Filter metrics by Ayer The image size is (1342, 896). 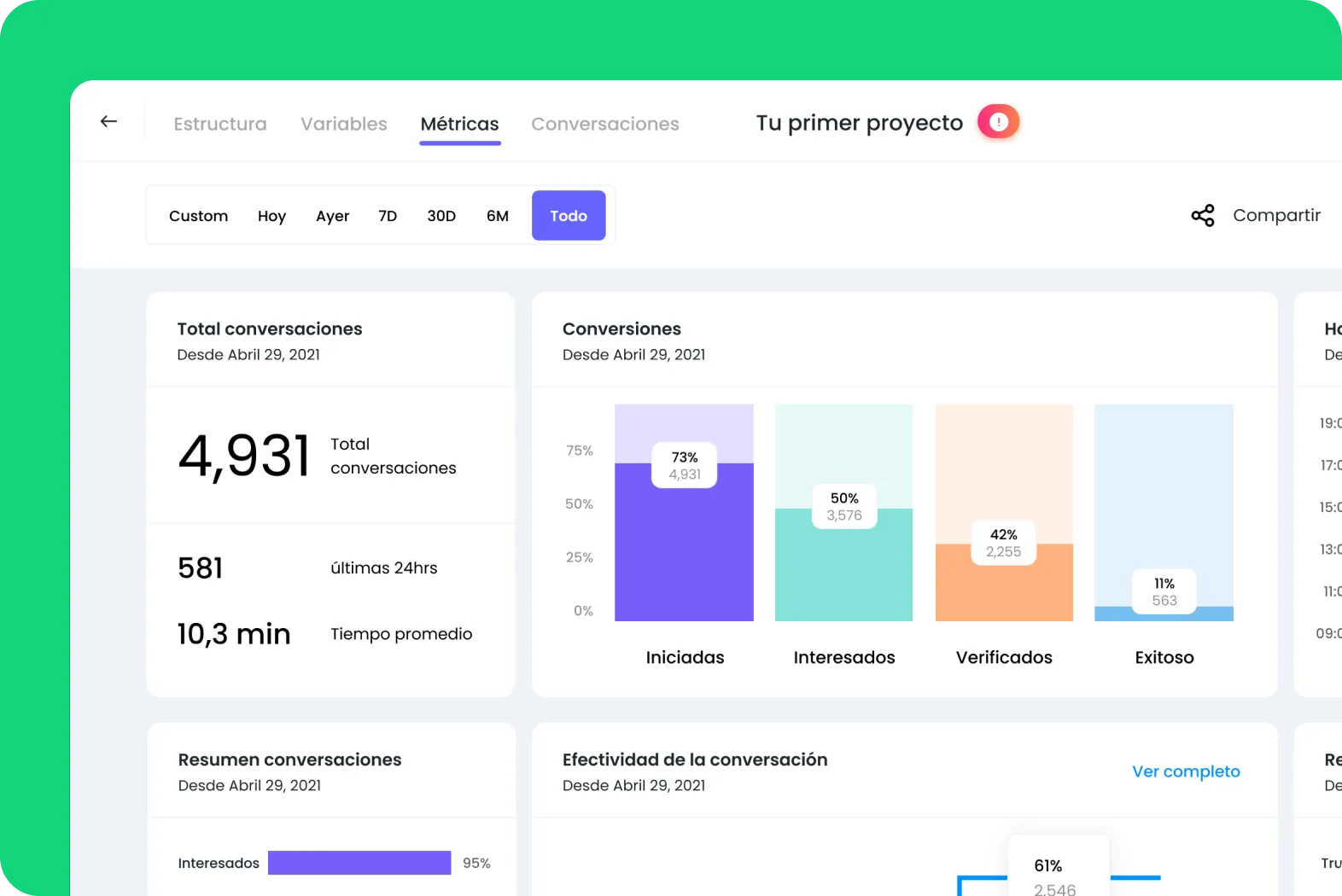(x=333, y=216)
